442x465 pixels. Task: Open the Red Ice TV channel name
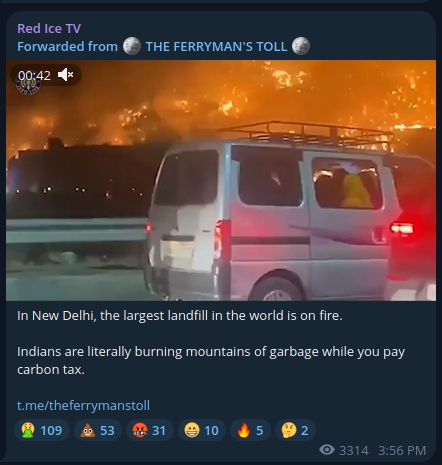coord(49,28)
